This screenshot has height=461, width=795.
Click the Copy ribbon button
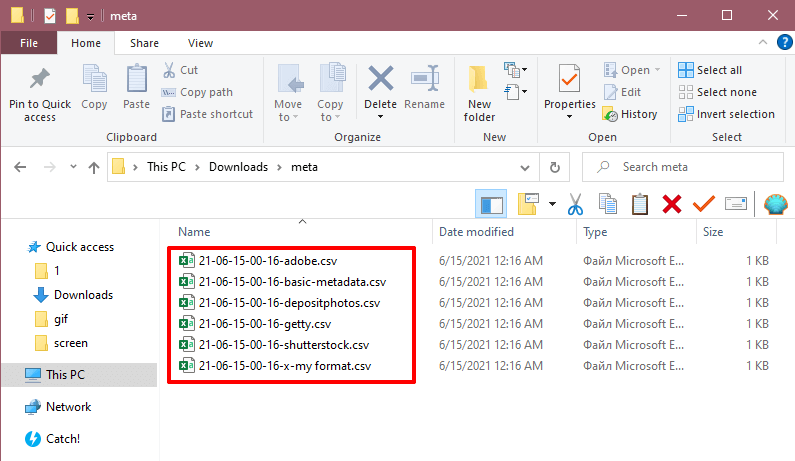[x=94, y=88]
